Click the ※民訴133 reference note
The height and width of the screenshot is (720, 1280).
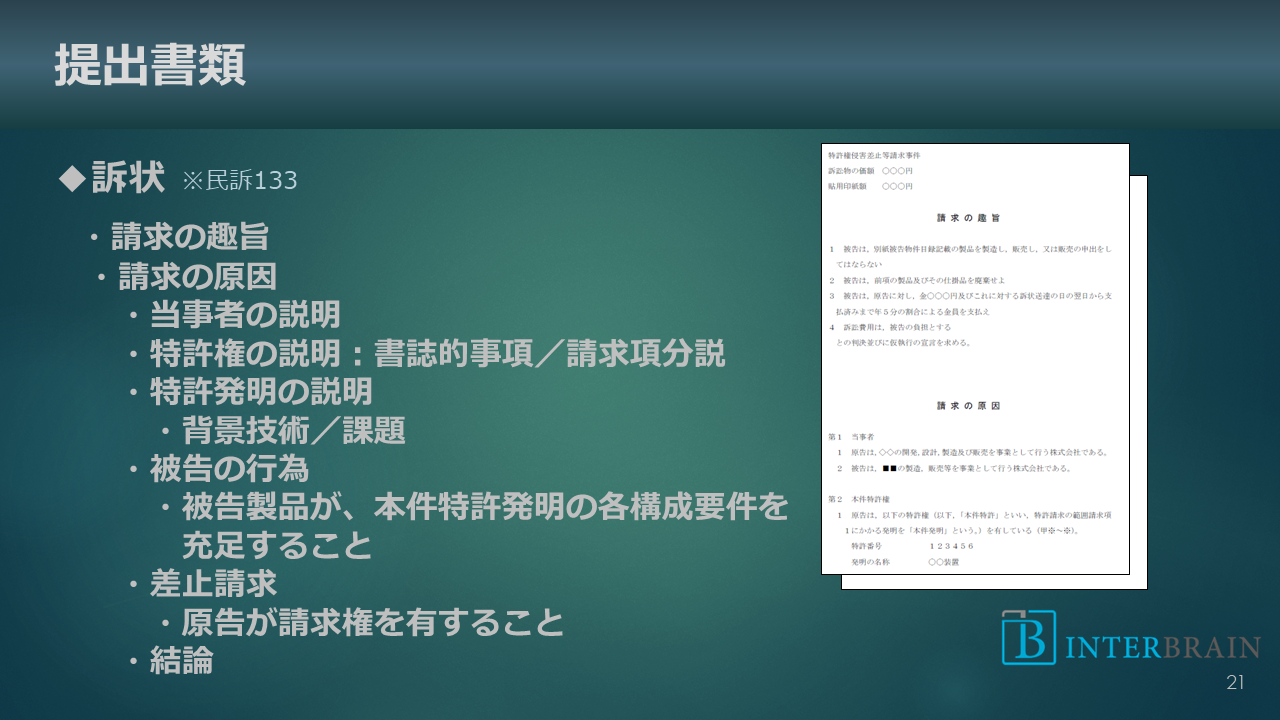239,181
